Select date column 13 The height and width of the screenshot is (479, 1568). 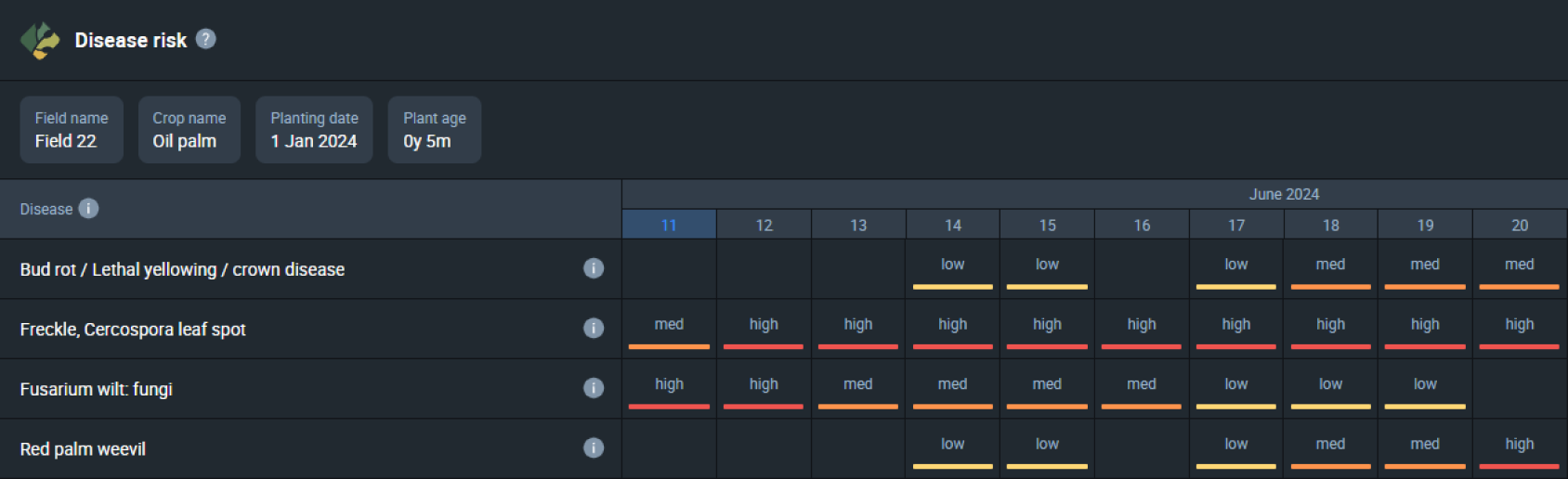click(858, 225)
